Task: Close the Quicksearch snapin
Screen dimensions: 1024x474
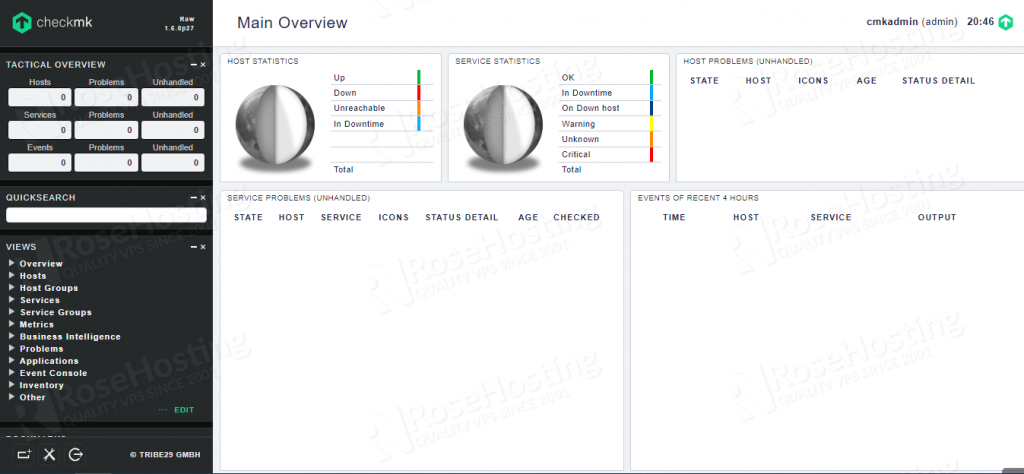Action: pyautogui.click(x=203, y=198)
